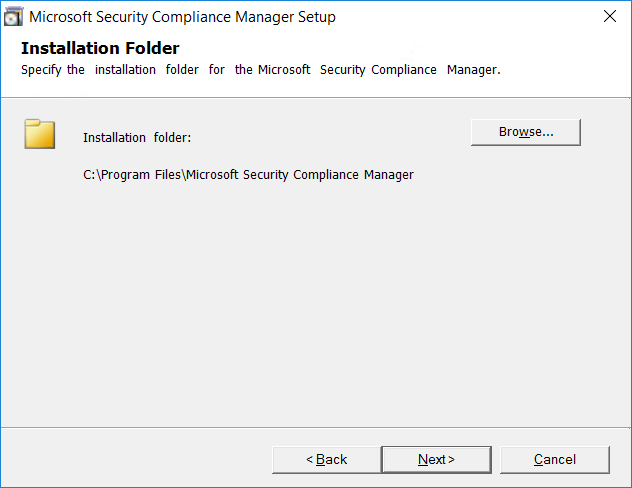Click the title bar text 'Microsoft Security Compliance Manager Setup'
The image size is (632, 488).
[x=182, y=17]
